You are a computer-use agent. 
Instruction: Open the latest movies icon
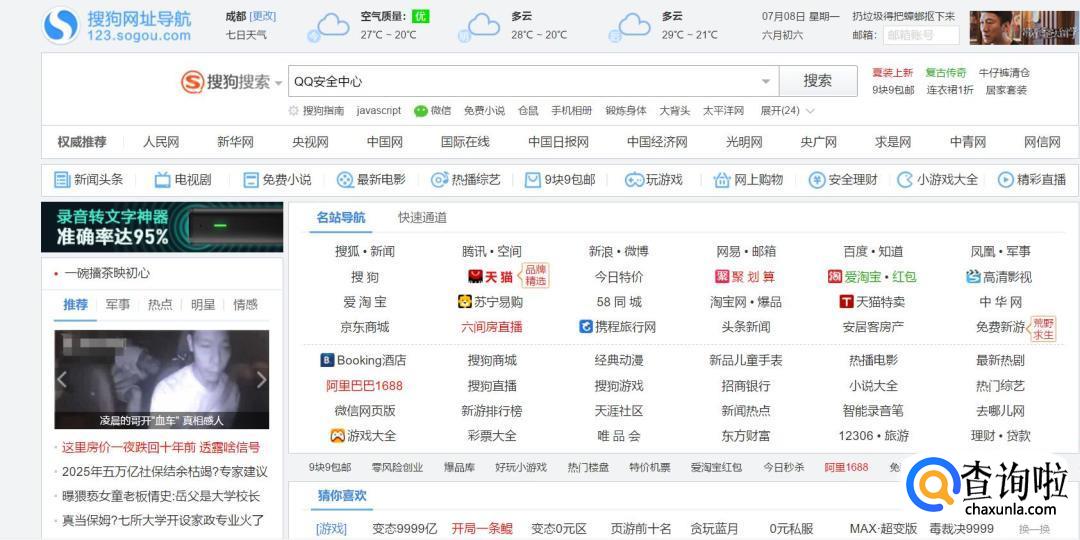[344, 180]
